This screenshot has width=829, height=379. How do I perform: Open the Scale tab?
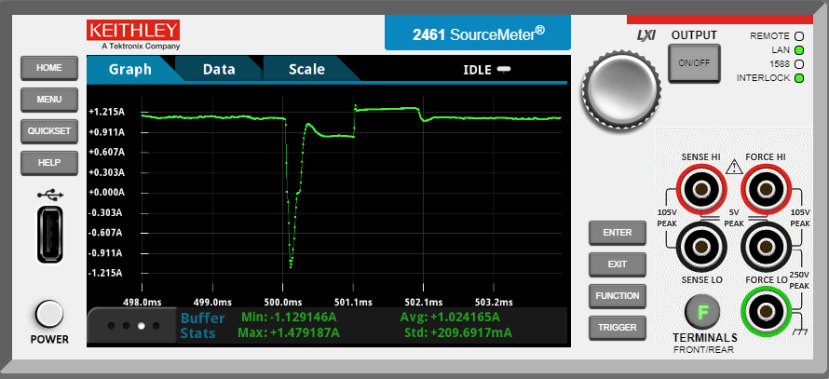coord(307,69)
